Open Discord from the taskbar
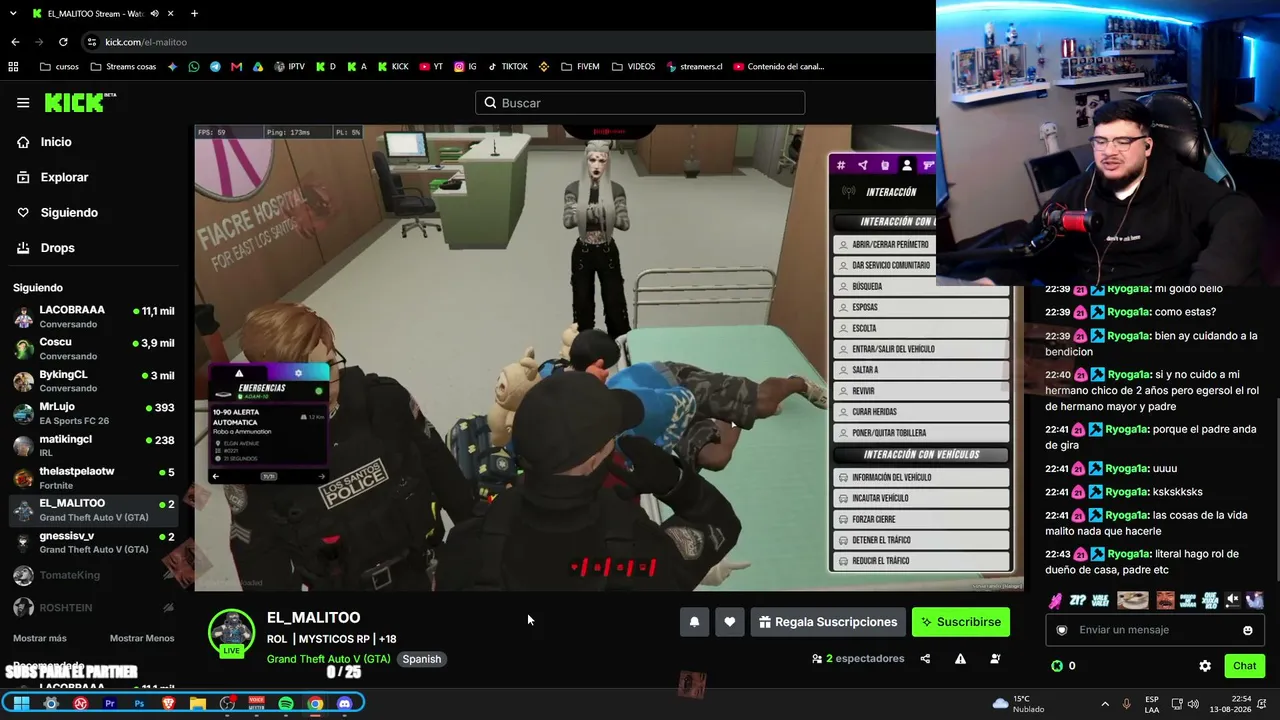The width and height of the screenshot is (1280, 720). point(345,704)
